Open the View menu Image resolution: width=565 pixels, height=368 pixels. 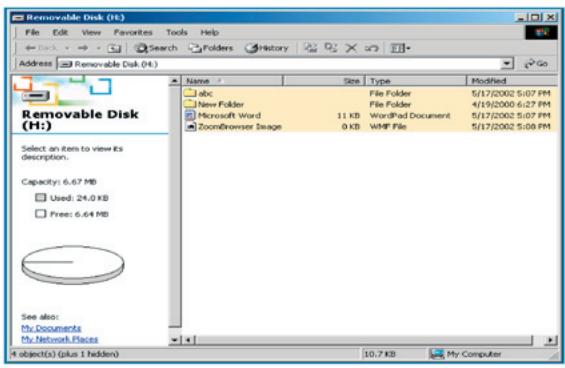point(91,32)
